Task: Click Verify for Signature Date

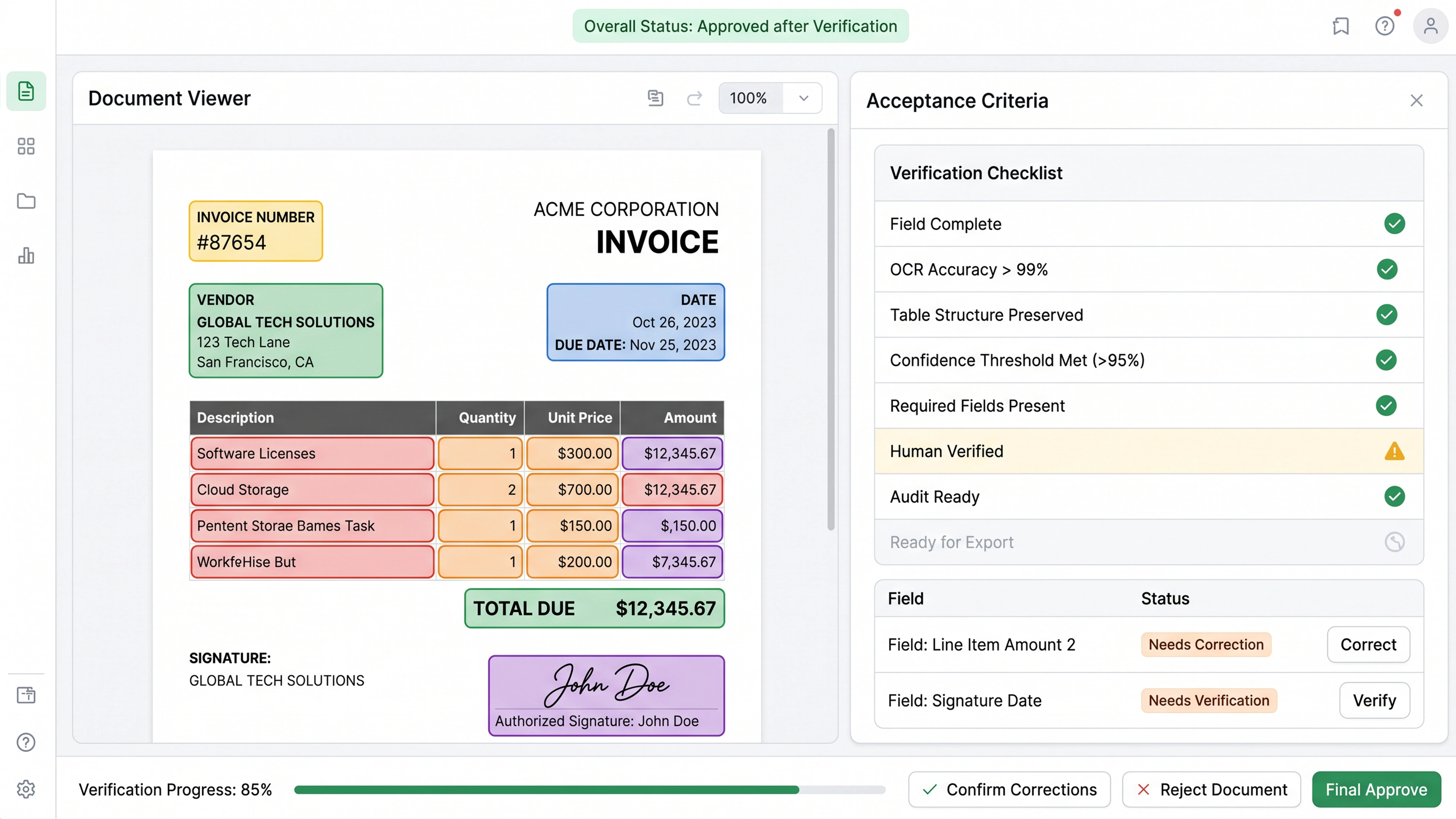Action: pyautogui.click(x=1375, y=700)
